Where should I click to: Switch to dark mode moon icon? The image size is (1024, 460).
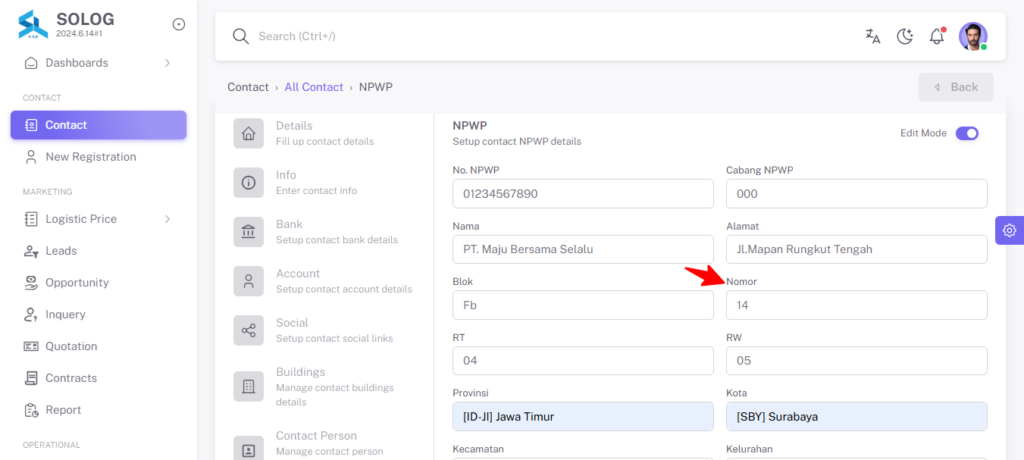904,36
